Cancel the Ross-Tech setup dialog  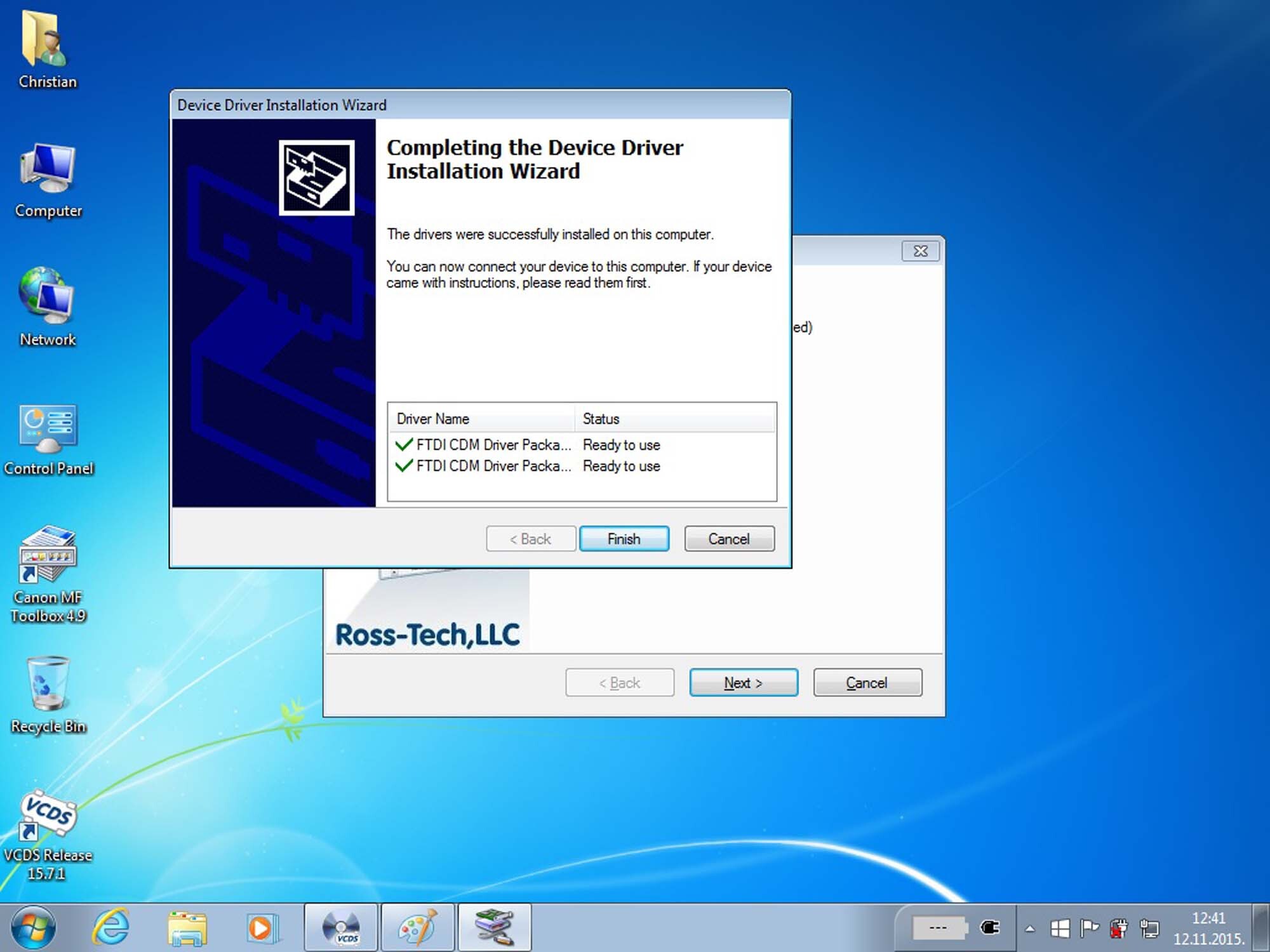click(867, 682)
